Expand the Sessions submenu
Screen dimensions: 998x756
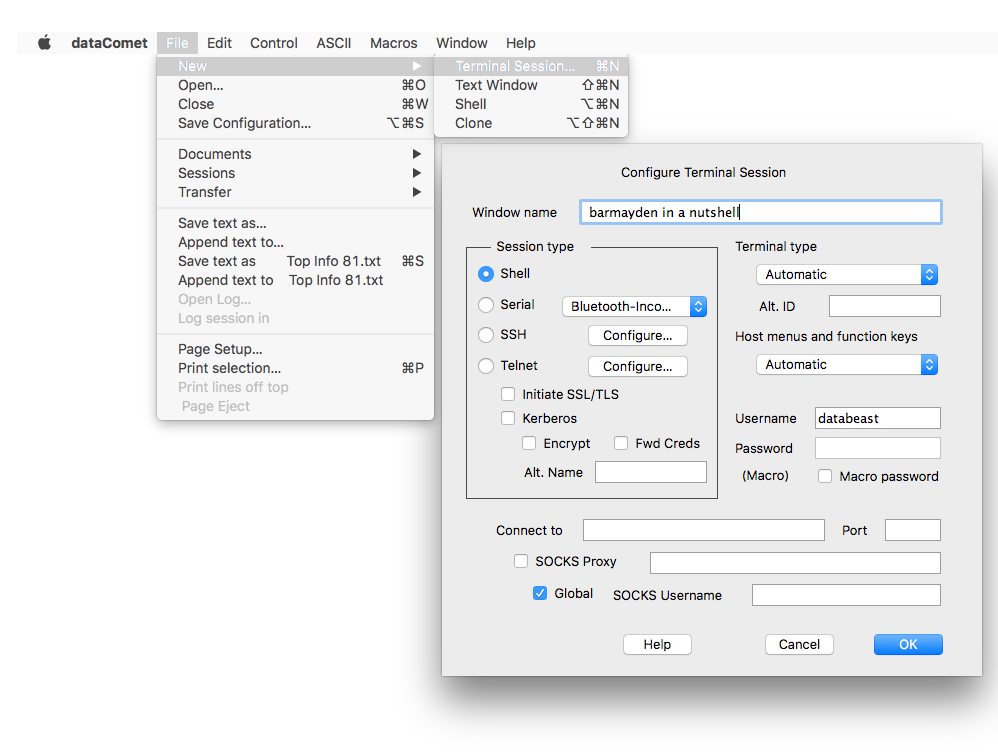pyautogui.click(x=295, y=173)
